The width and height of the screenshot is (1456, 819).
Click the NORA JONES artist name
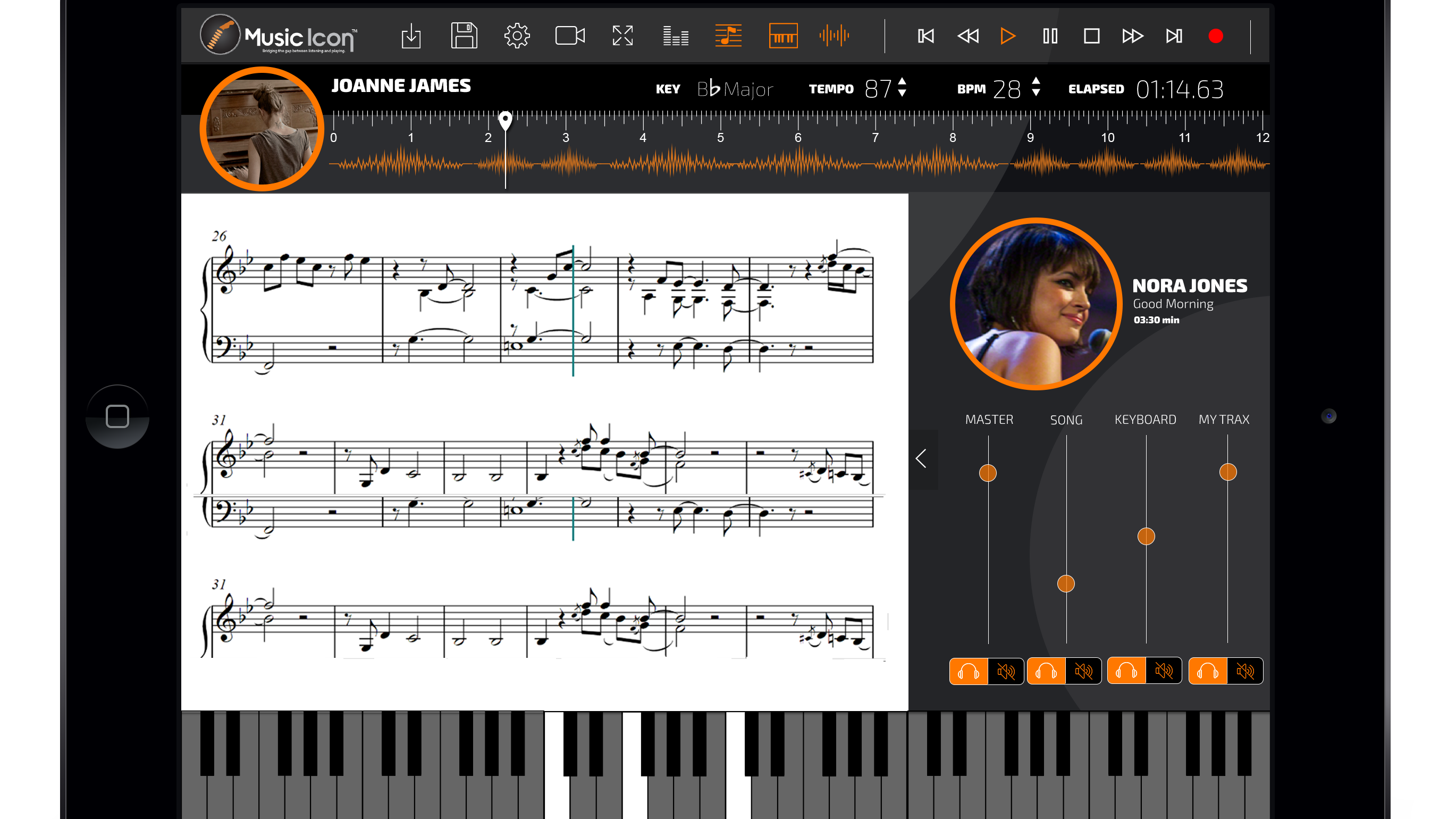(x=1189, y=286)
